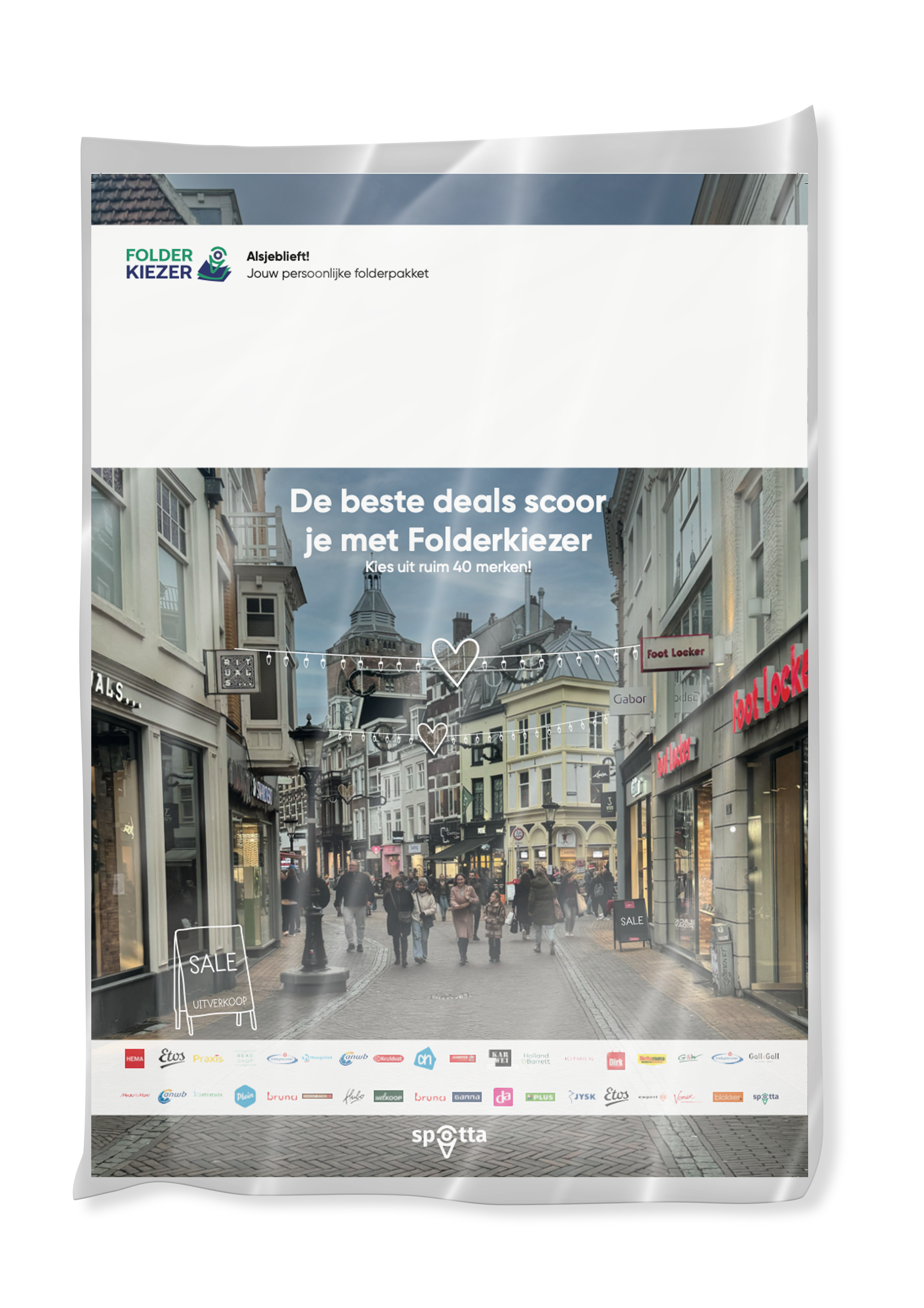Click the trekpleister logo beside Hoogvliet
Image resolution: width=924 pixels, height=1308 pixels.
coord(282,1059)
